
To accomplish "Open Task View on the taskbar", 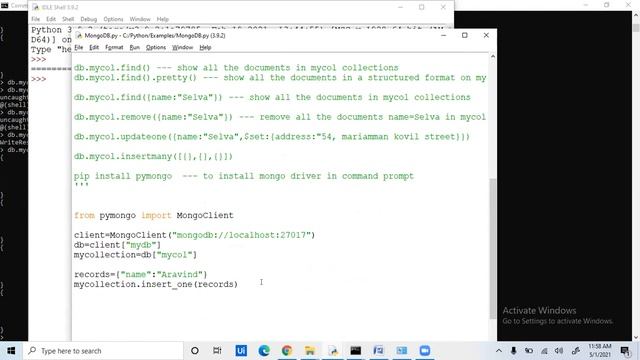I will point(217,351).
